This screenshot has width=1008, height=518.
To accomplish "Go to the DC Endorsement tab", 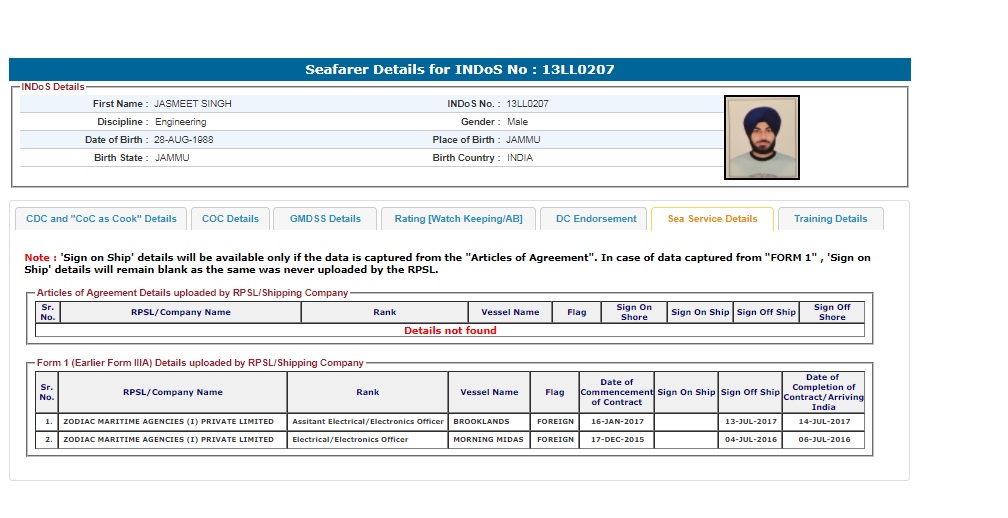I will coord(596,219).
